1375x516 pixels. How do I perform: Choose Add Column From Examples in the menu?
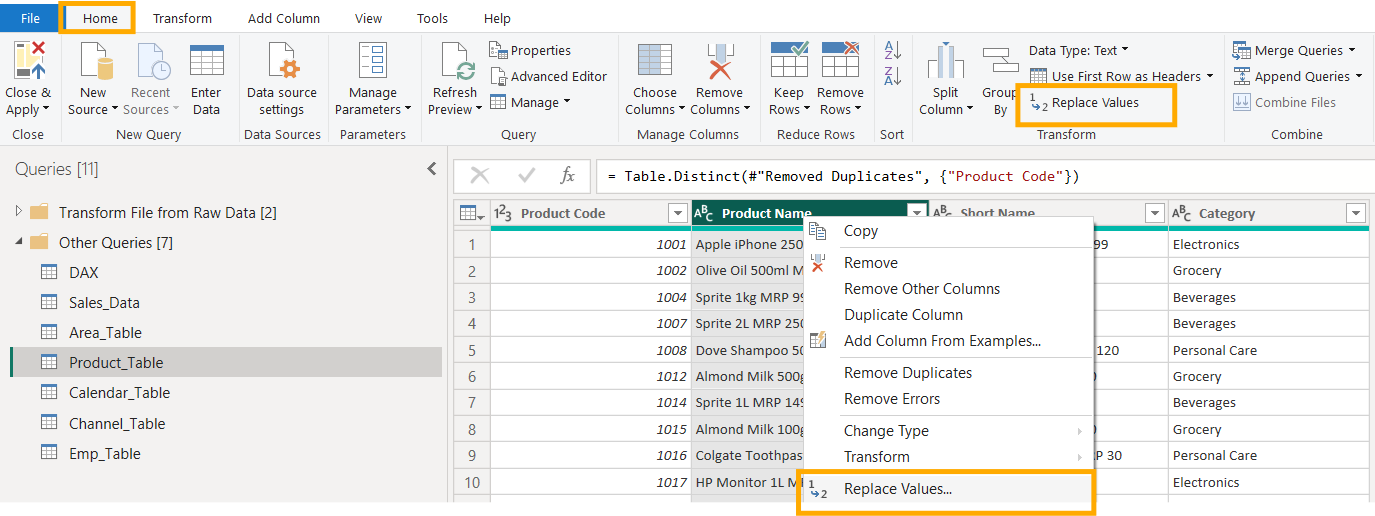[x=942, y=341]
